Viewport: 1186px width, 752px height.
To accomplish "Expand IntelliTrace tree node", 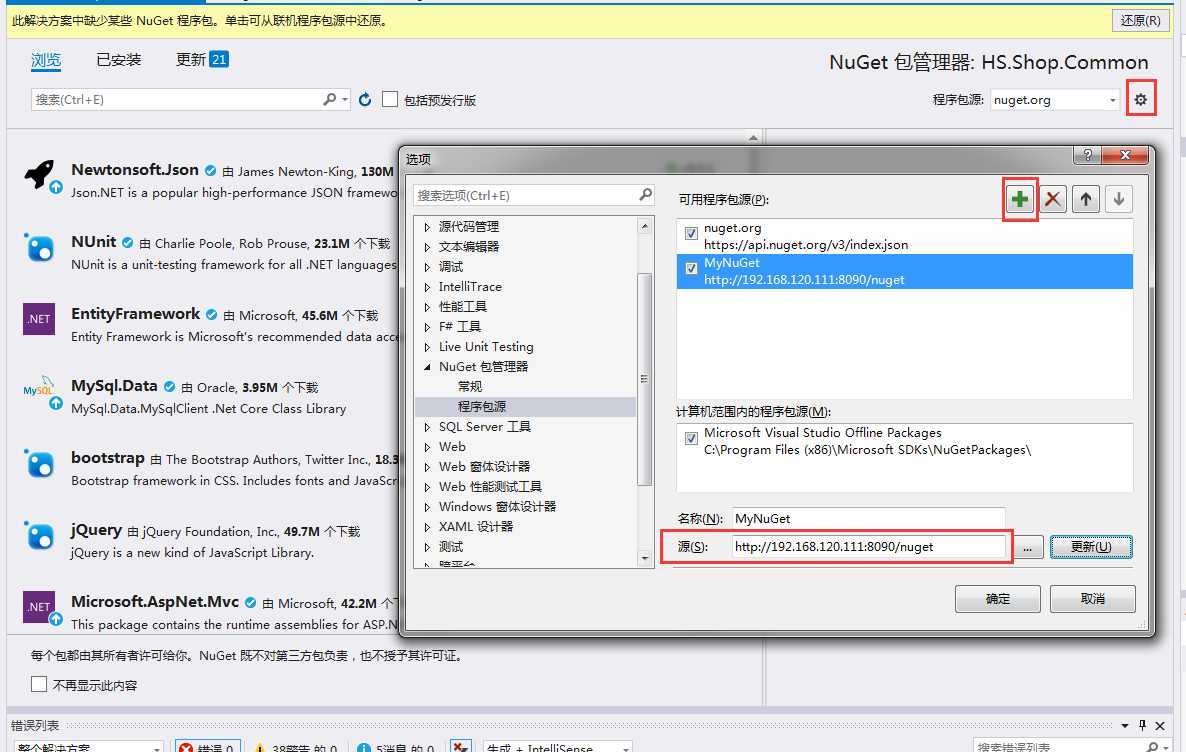I will point(427,287).
